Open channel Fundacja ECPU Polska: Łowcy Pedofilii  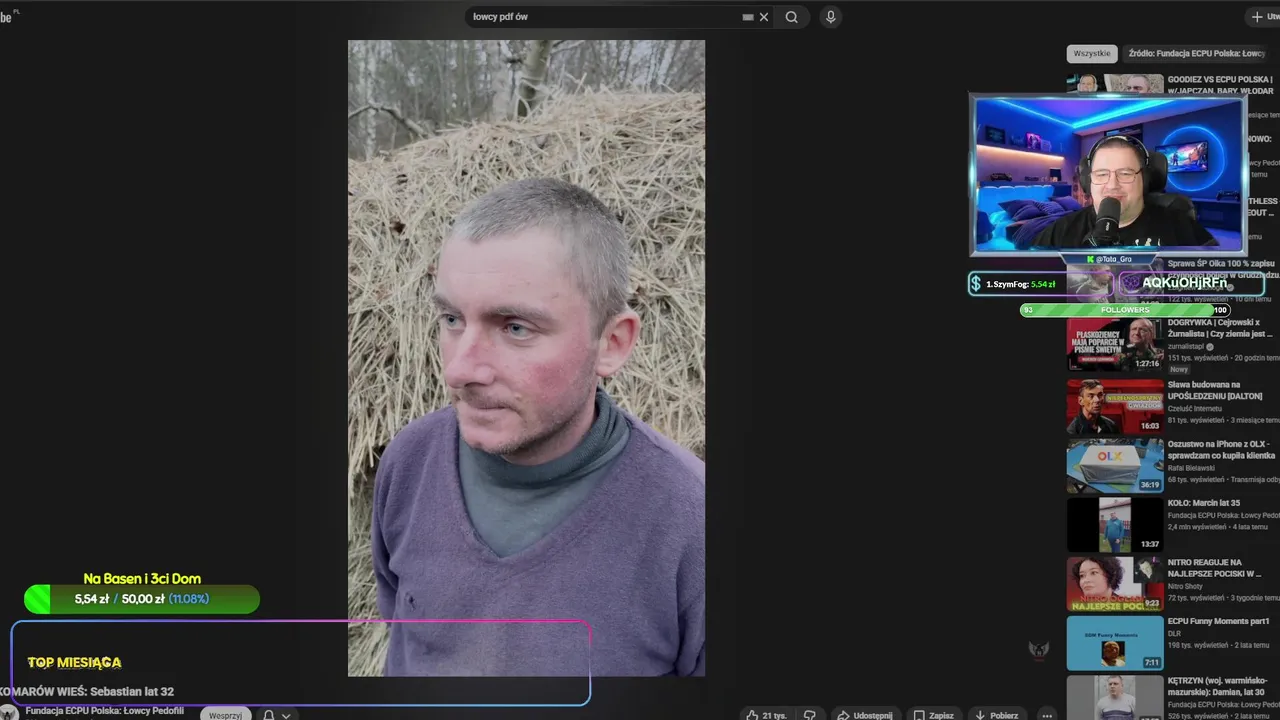[x=104, y=711]
